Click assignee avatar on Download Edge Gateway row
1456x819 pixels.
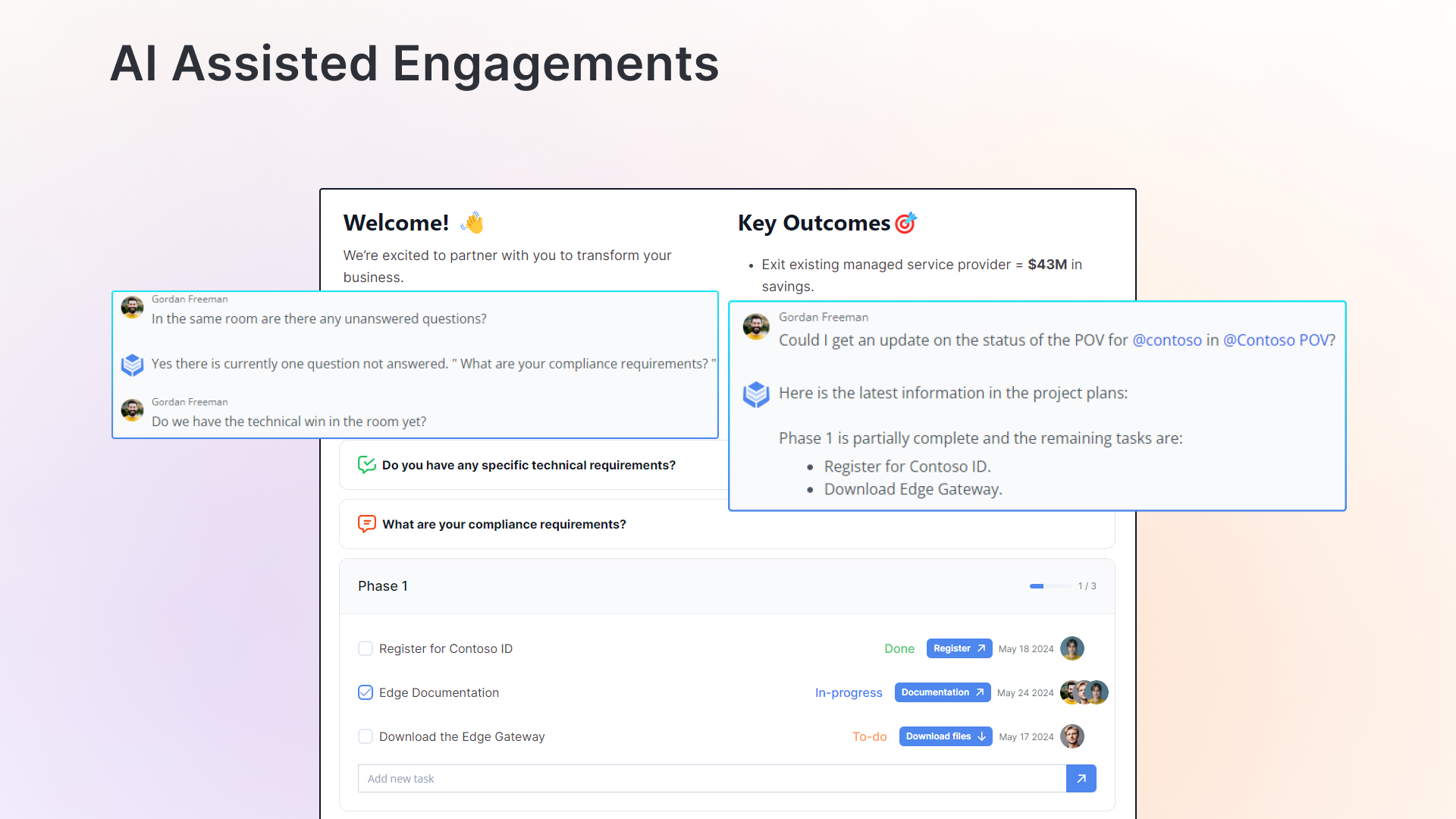1072,736
